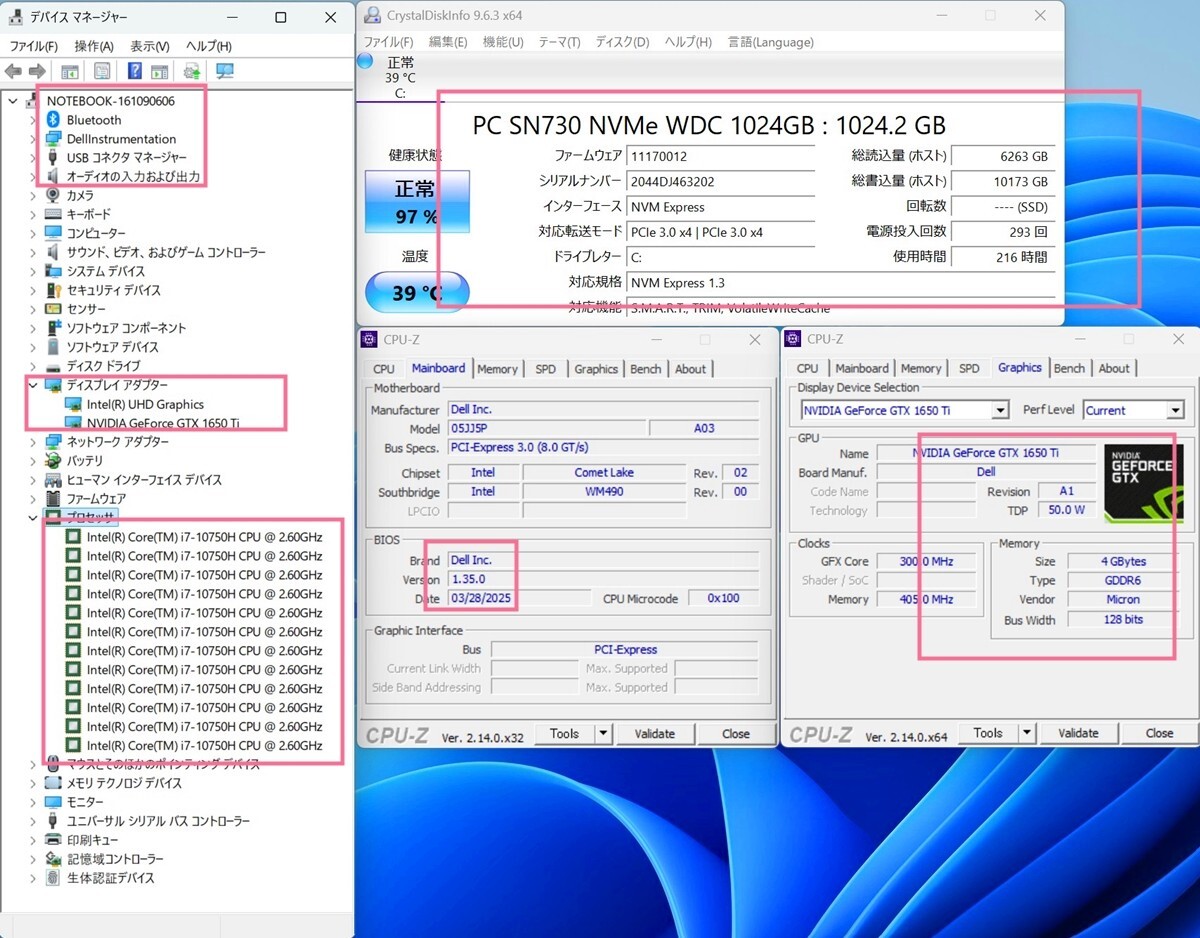The width and height of the screenshot is (1200, 938).
Task: Expand the カメラ category
Action: (x=32, y=195)
